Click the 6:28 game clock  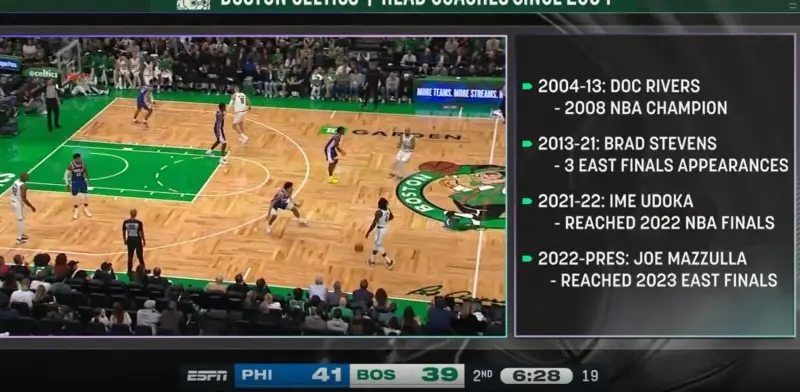[536, 376]
